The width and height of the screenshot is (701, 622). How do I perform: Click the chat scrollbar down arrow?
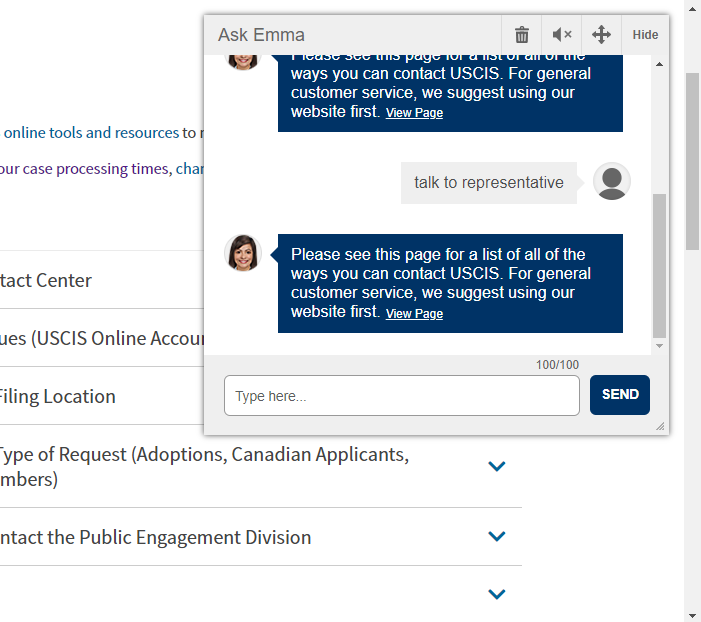point(659,346)
